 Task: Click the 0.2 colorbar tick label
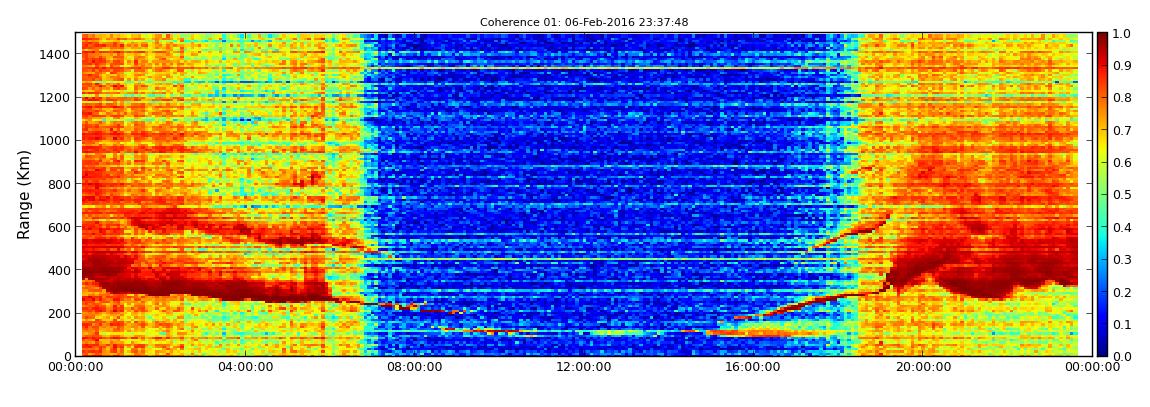1123,292
